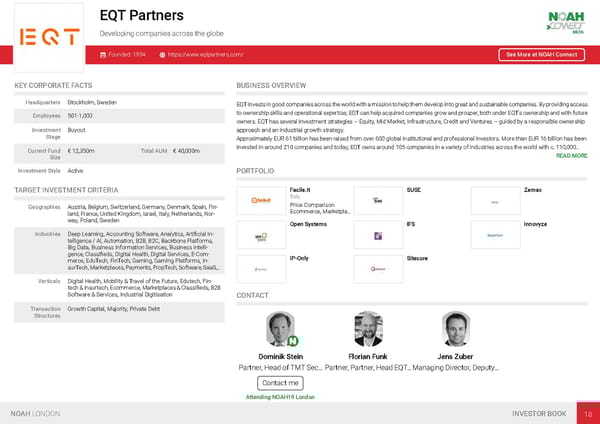Click the Innovyze logo tile

pos(494,236)
